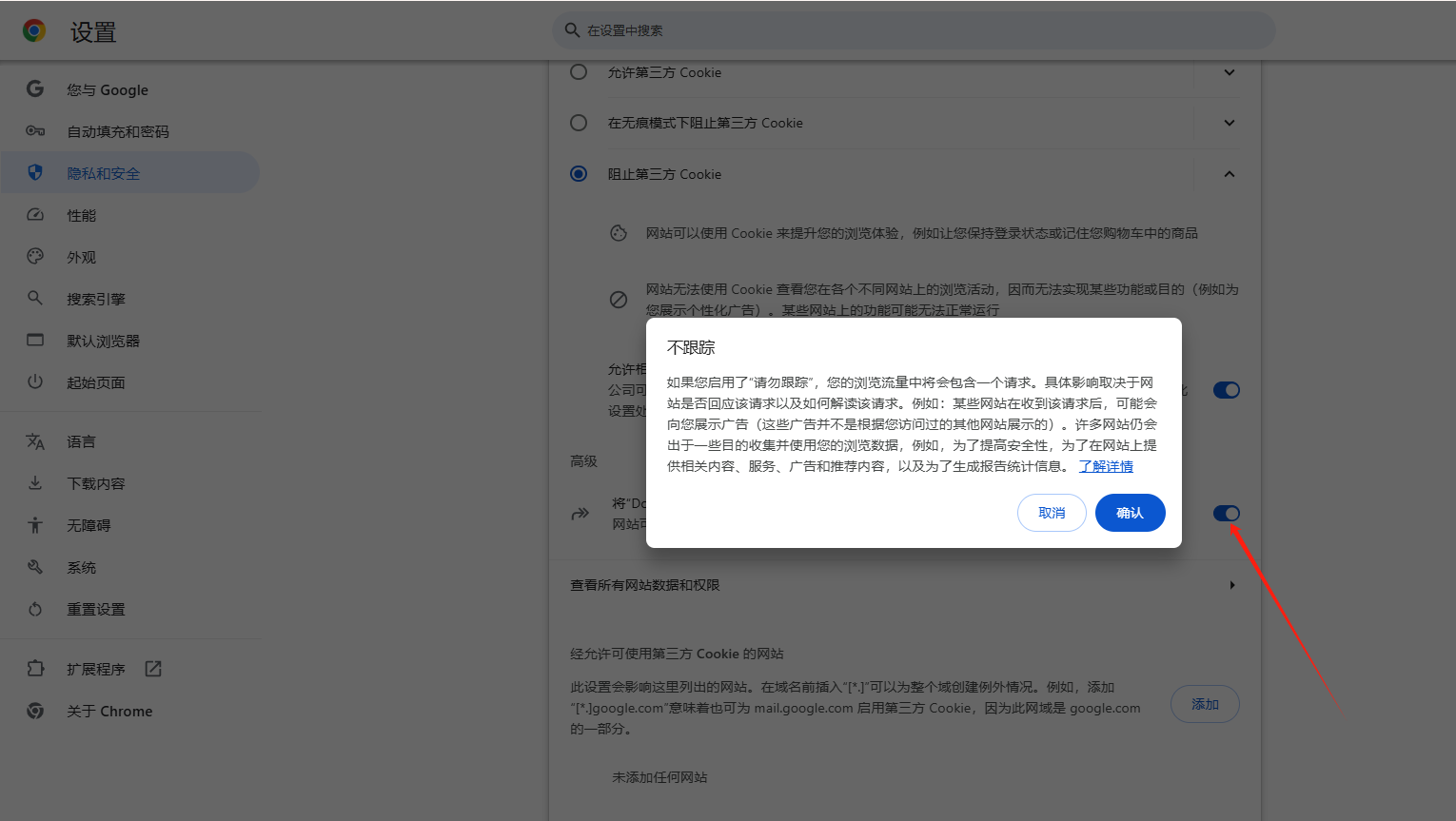
Task: Click 经允许可使用第三方 Cookie 的网站 heading
Action: point(677,654)
